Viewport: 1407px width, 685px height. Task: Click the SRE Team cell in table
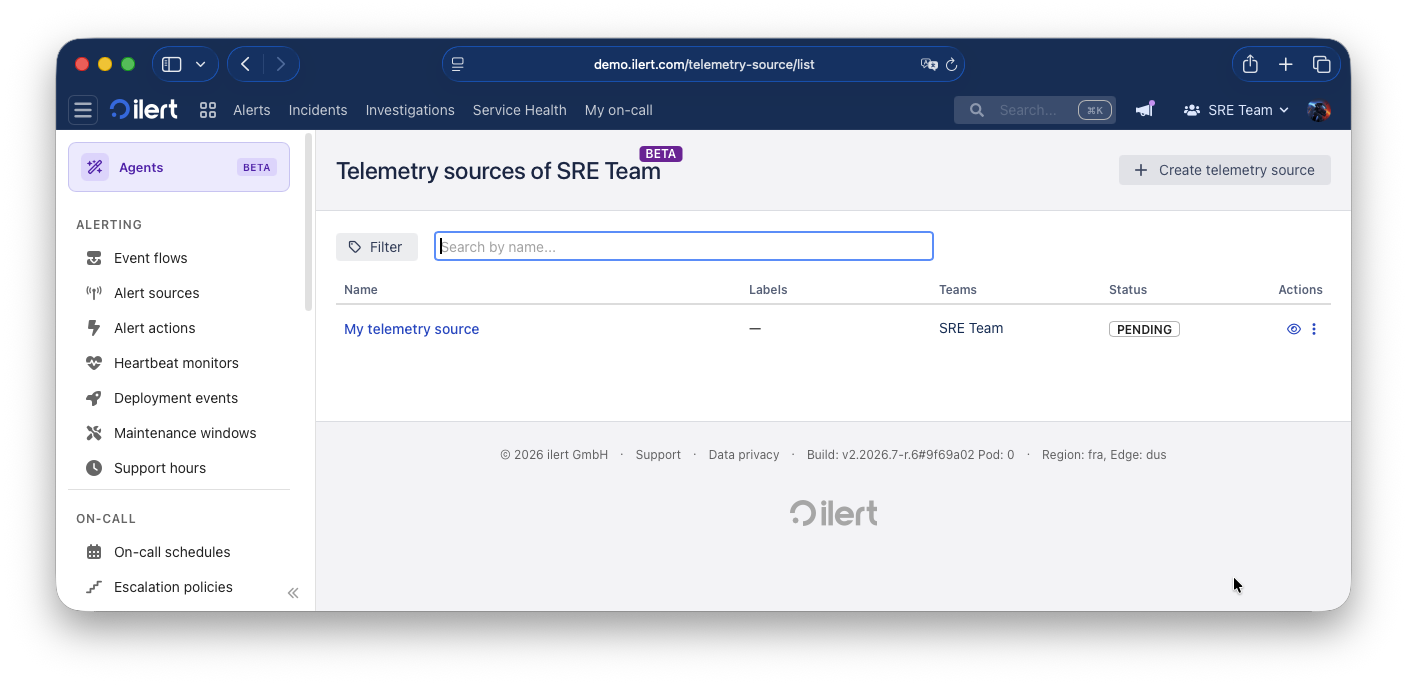[971, 328]
